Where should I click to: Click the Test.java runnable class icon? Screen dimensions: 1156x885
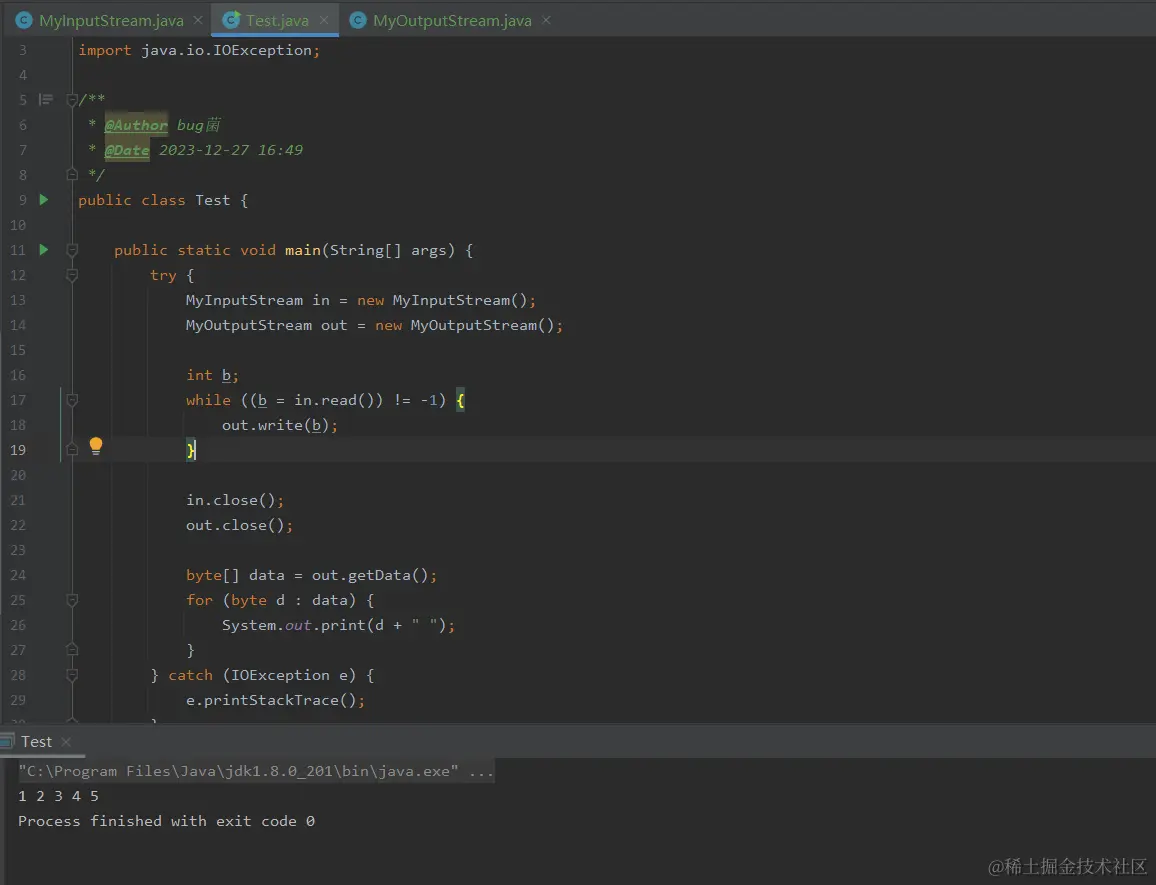tap(231, 21)
